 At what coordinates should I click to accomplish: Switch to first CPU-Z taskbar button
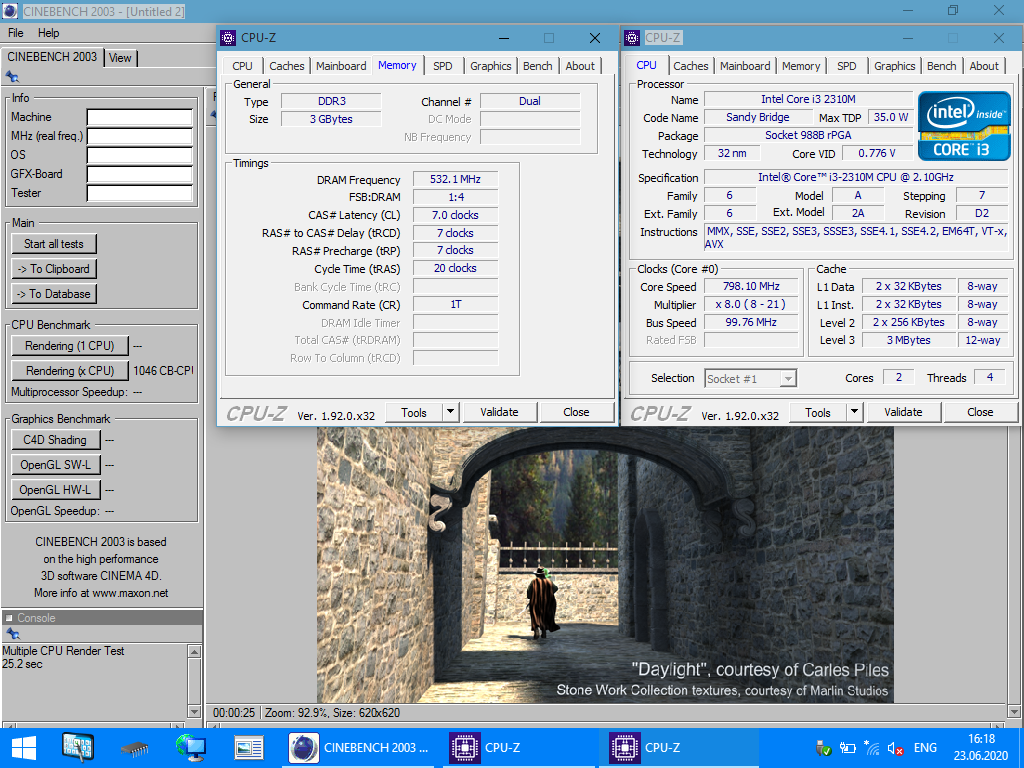[x=518, y=748]
